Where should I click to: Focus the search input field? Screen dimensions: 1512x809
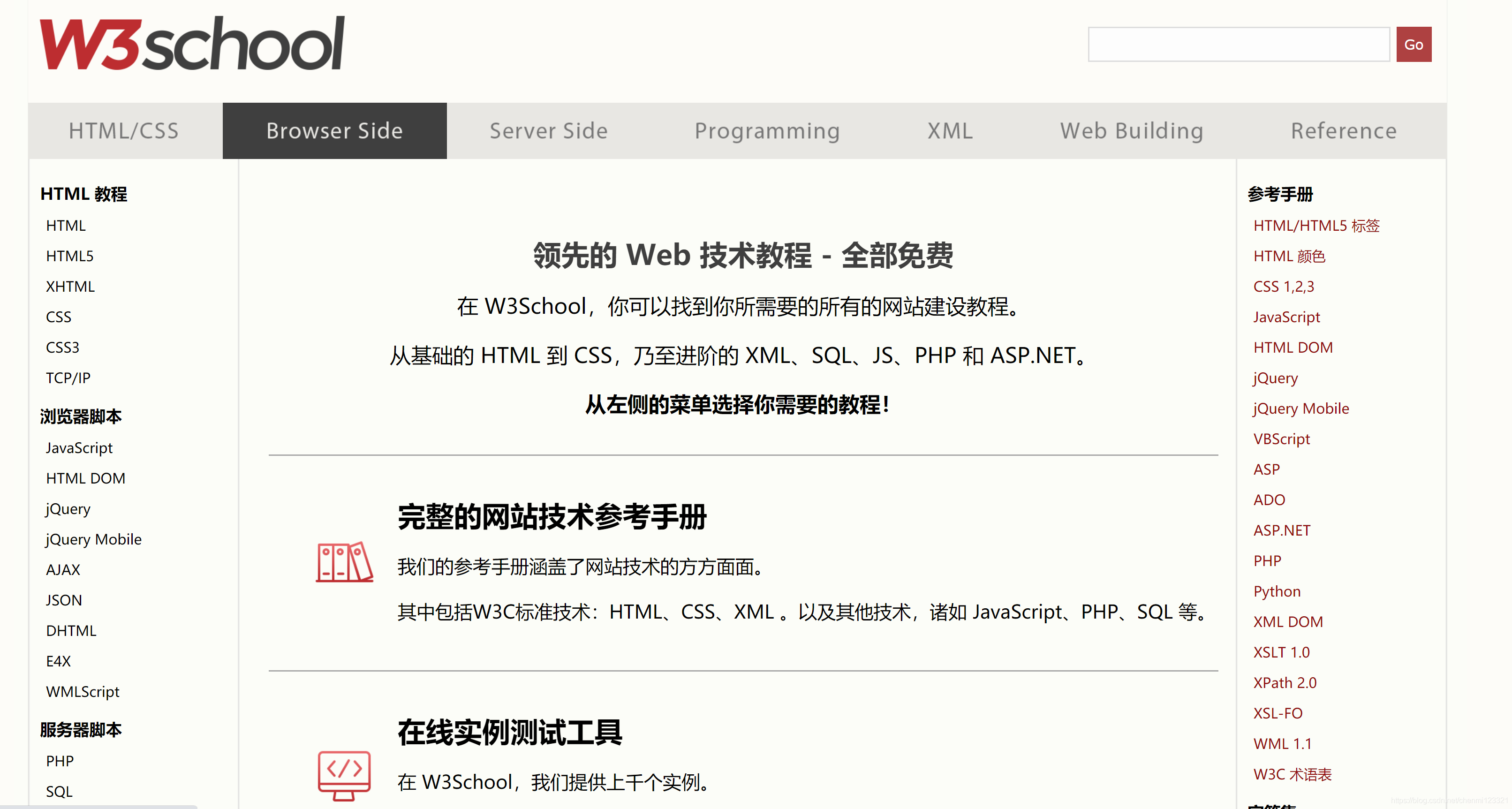coord(1239,44)
